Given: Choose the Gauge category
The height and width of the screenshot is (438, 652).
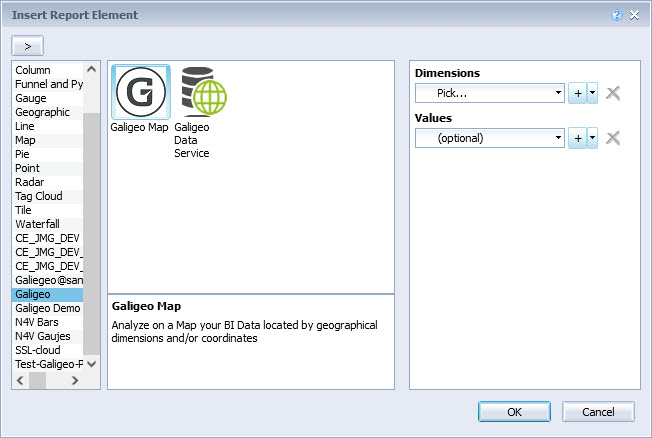Looking at the screenshot, I should coord(48,98).
